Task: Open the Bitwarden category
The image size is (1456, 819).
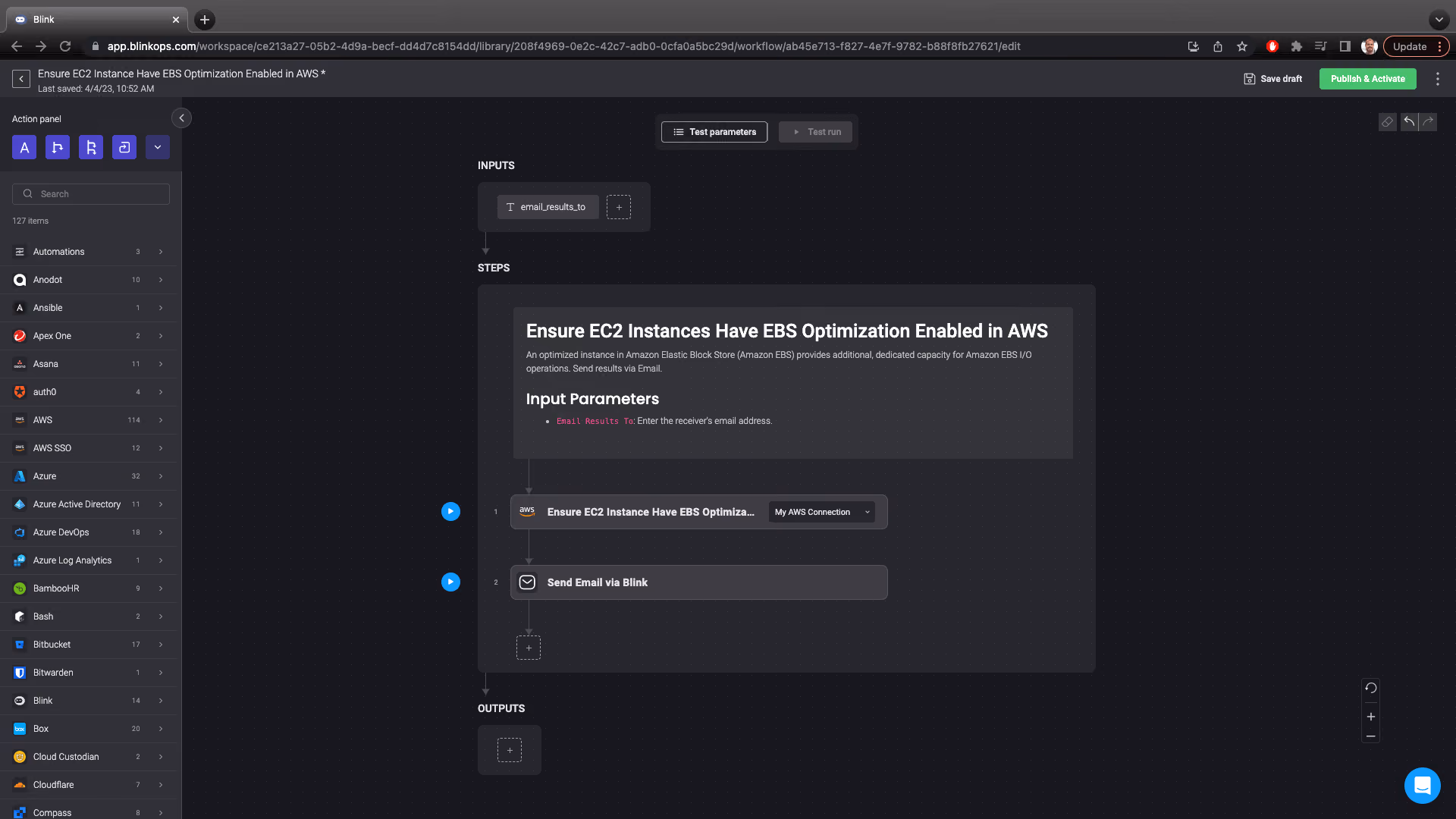Action: coord(88,673)
